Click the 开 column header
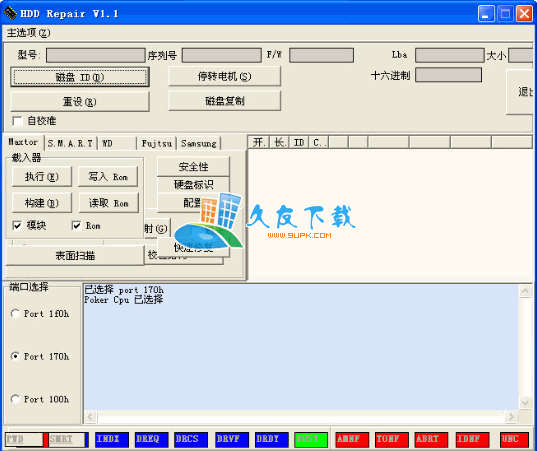 point(259,142)
